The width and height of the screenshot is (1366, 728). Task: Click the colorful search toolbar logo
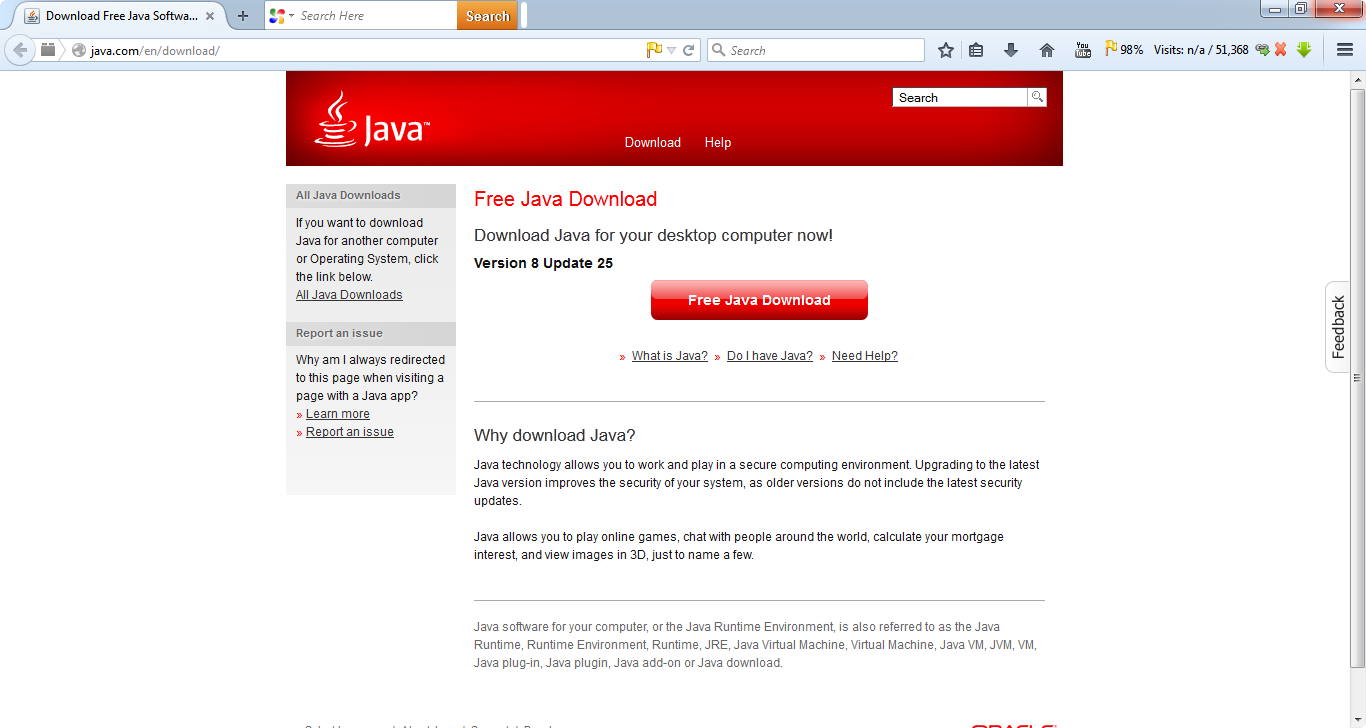[277, 16]
